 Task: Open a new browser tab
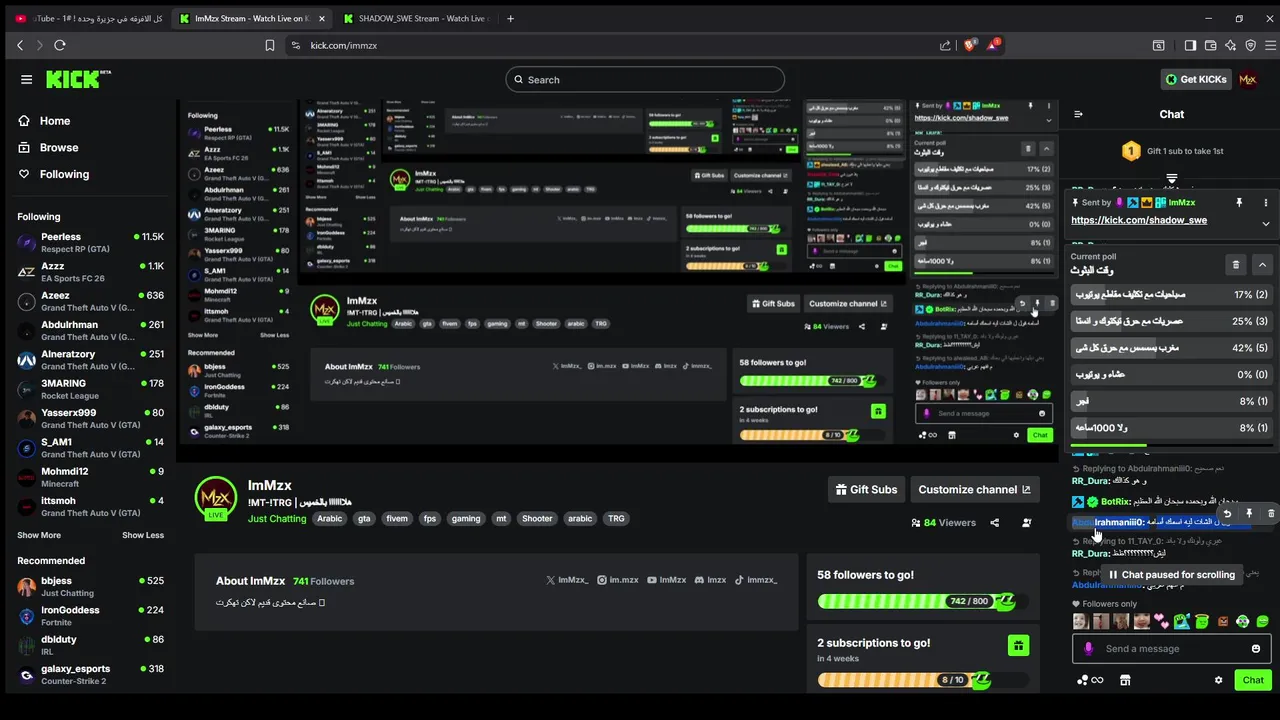(510, 18)
